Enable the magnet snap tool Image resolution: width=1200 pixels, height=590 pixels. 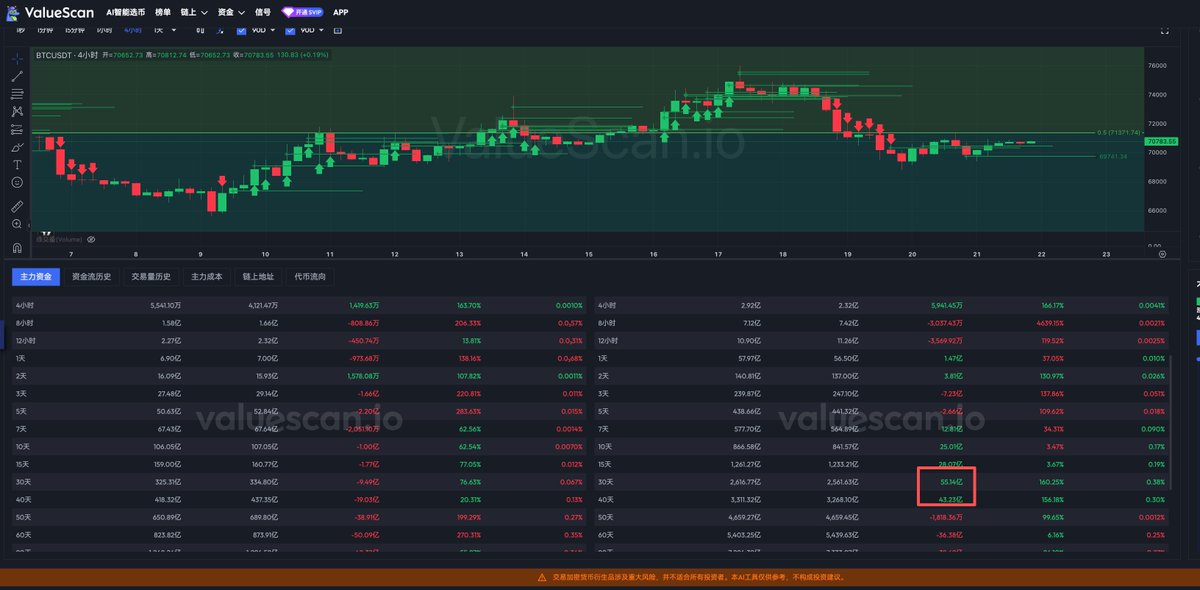pos(17,247)
